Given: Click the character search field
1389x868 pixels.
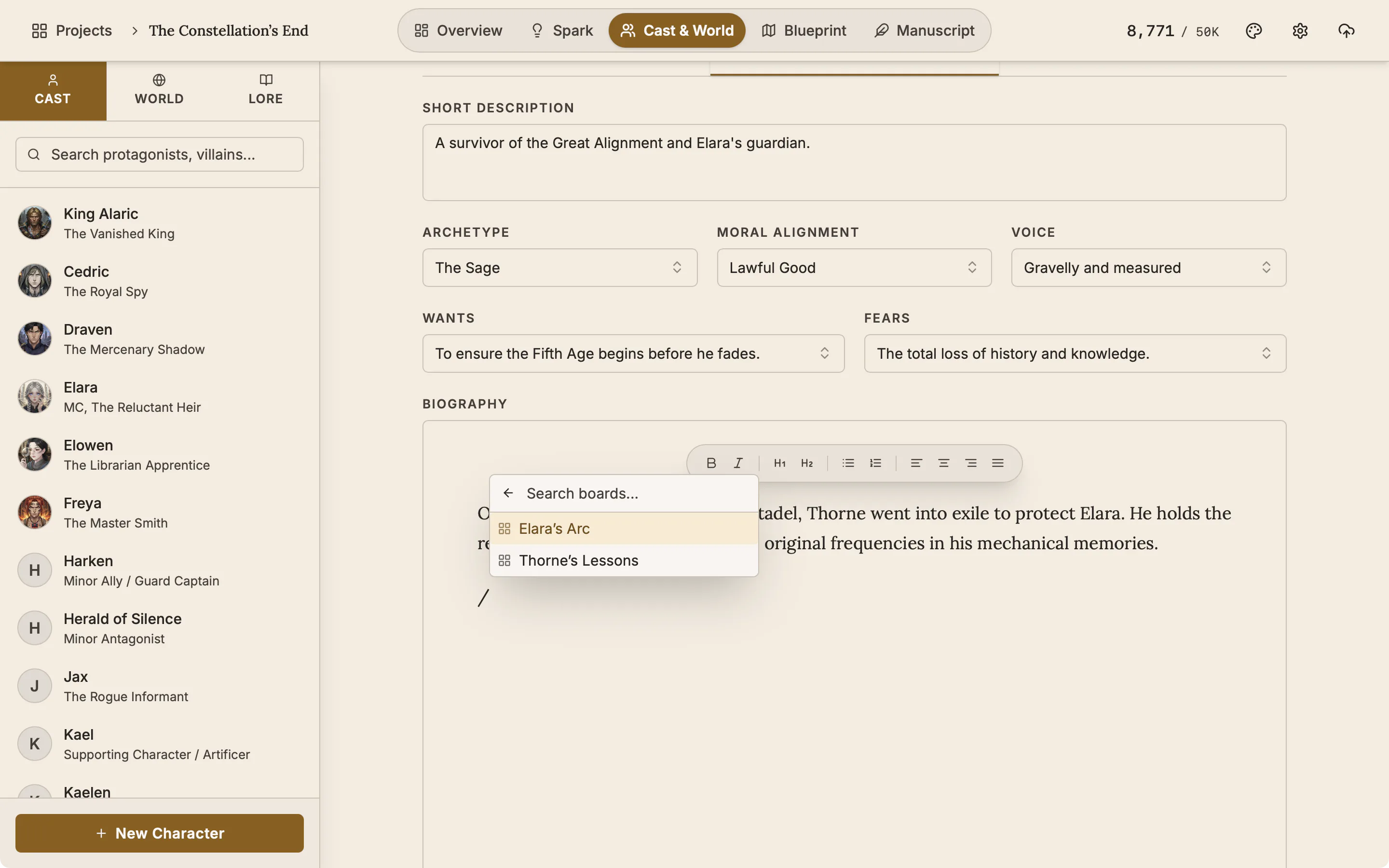Looking at the screenshot, I should (160, 154).
